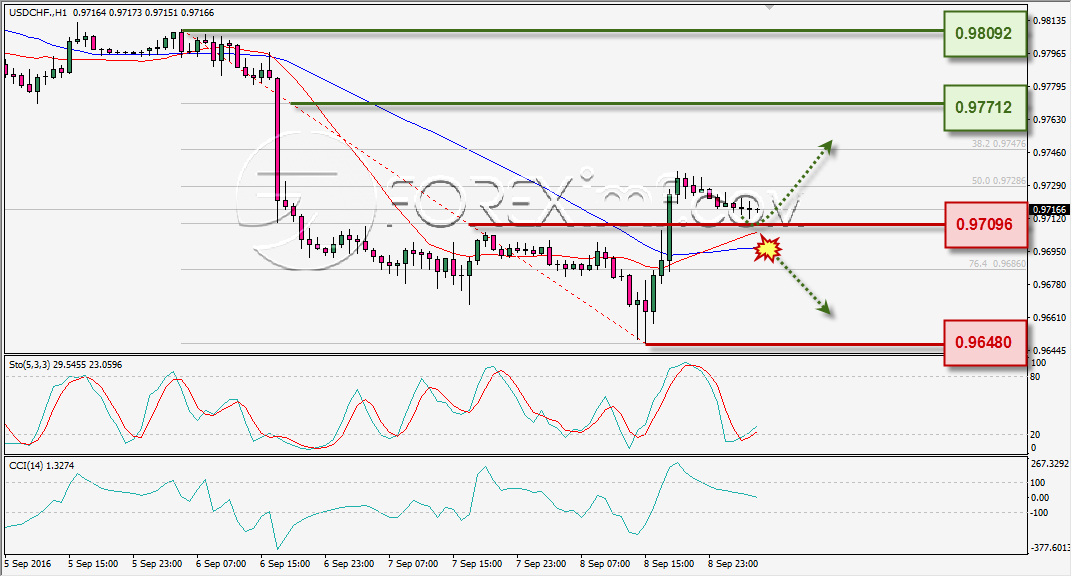1072x577 pixels.
Task: Click the 6 Sep 07:00 time label
Action: pos(221,564)
